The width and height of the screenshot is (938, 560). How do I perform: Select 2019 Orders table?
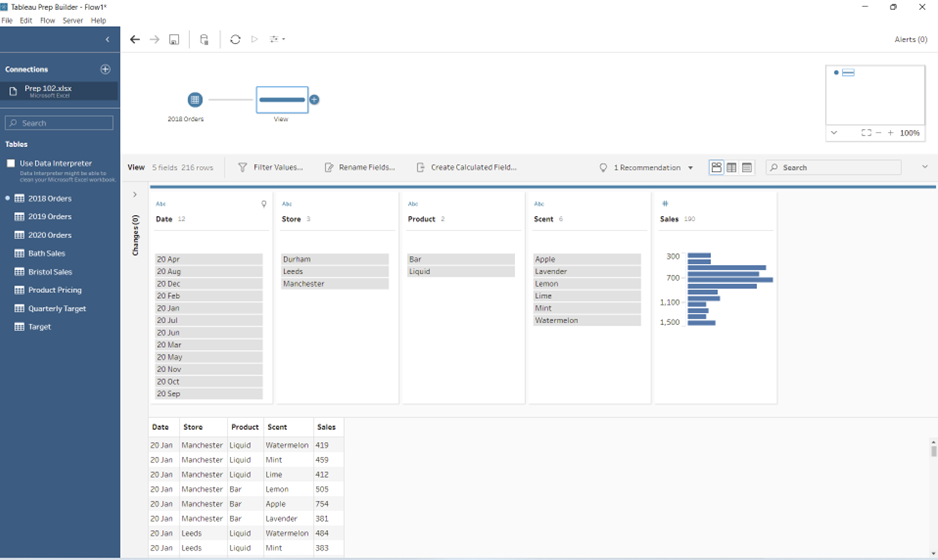tap(50, 217)
